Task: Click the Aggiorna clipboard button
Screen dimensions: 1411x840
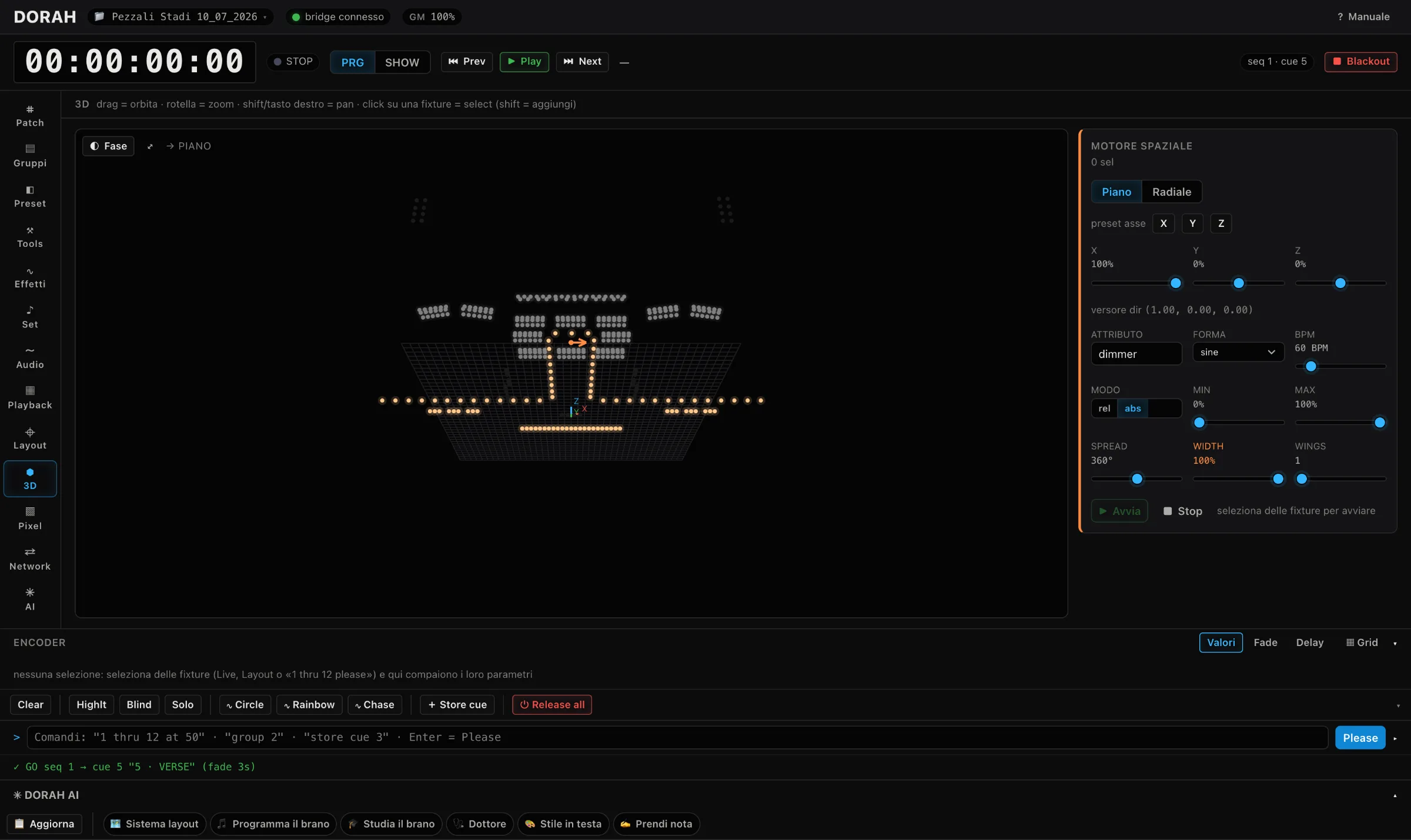Action: [x=45, y=824]
